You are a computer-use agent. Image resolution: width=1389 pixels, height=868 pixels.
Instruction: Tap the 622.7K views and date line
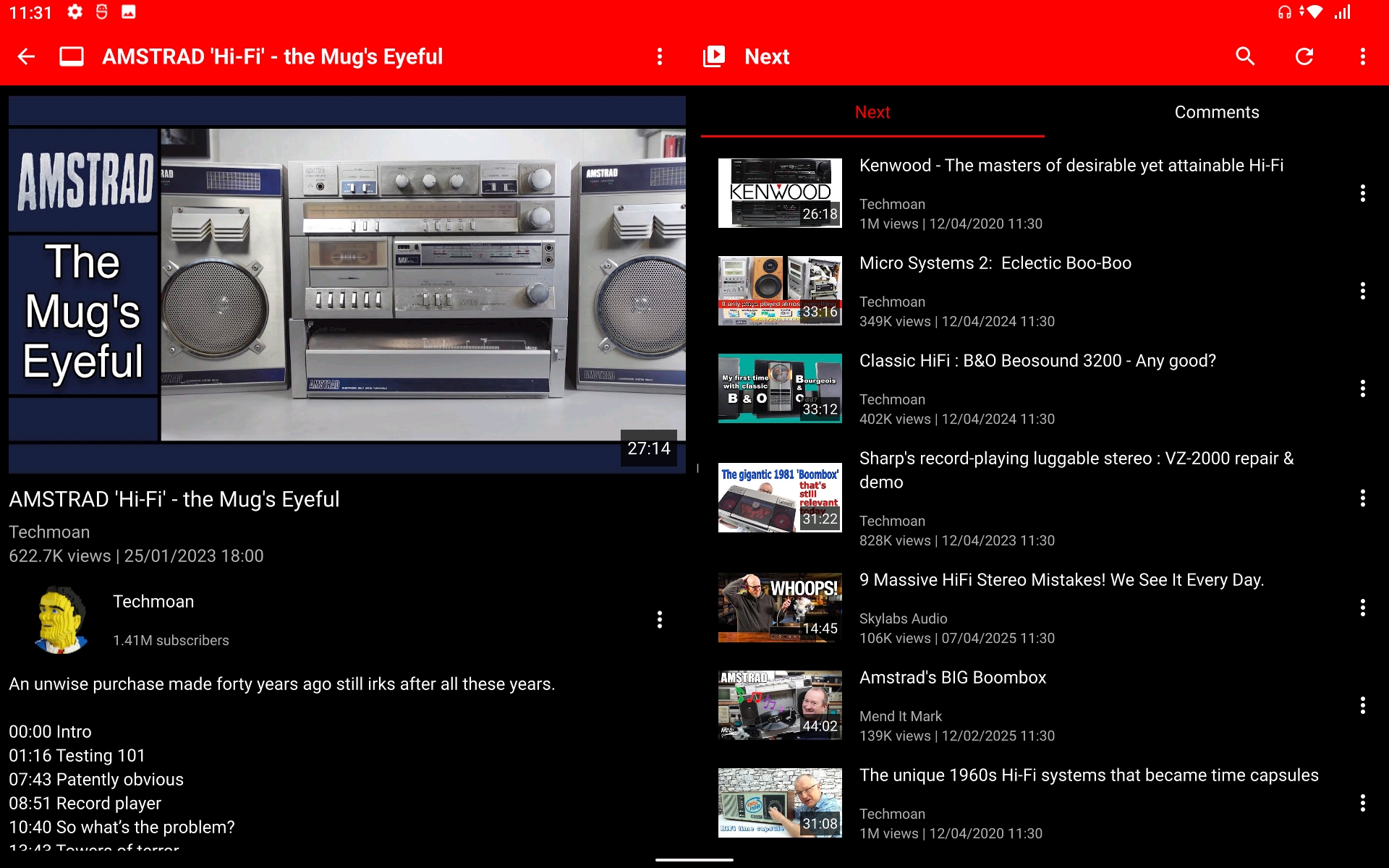click(136, 556)
